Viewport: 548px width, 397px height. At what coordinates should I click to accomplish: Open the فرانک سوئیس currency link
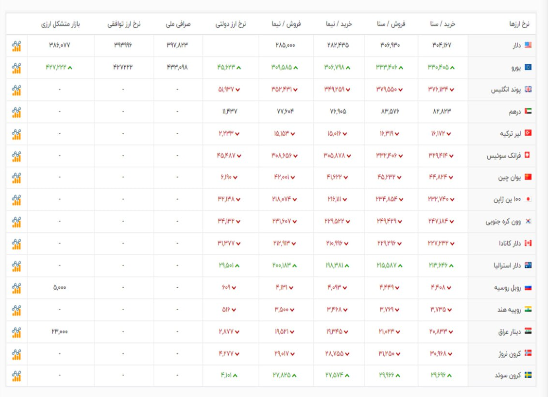click(504, 156)
